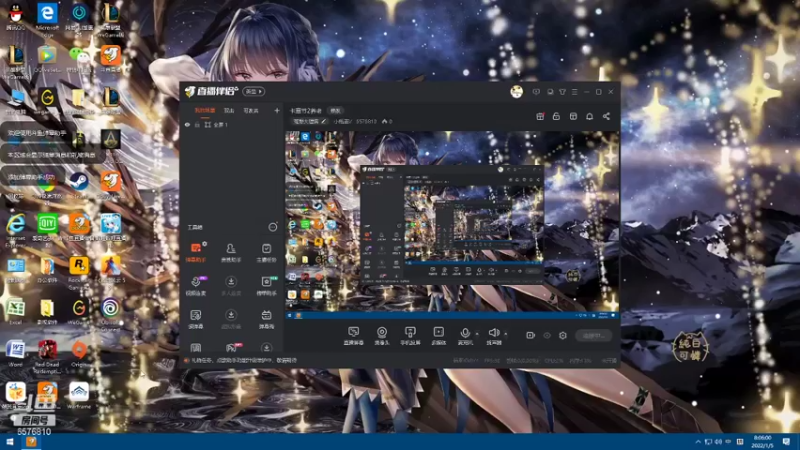
Task: Expand microphone options arrow
Action: 477,334
